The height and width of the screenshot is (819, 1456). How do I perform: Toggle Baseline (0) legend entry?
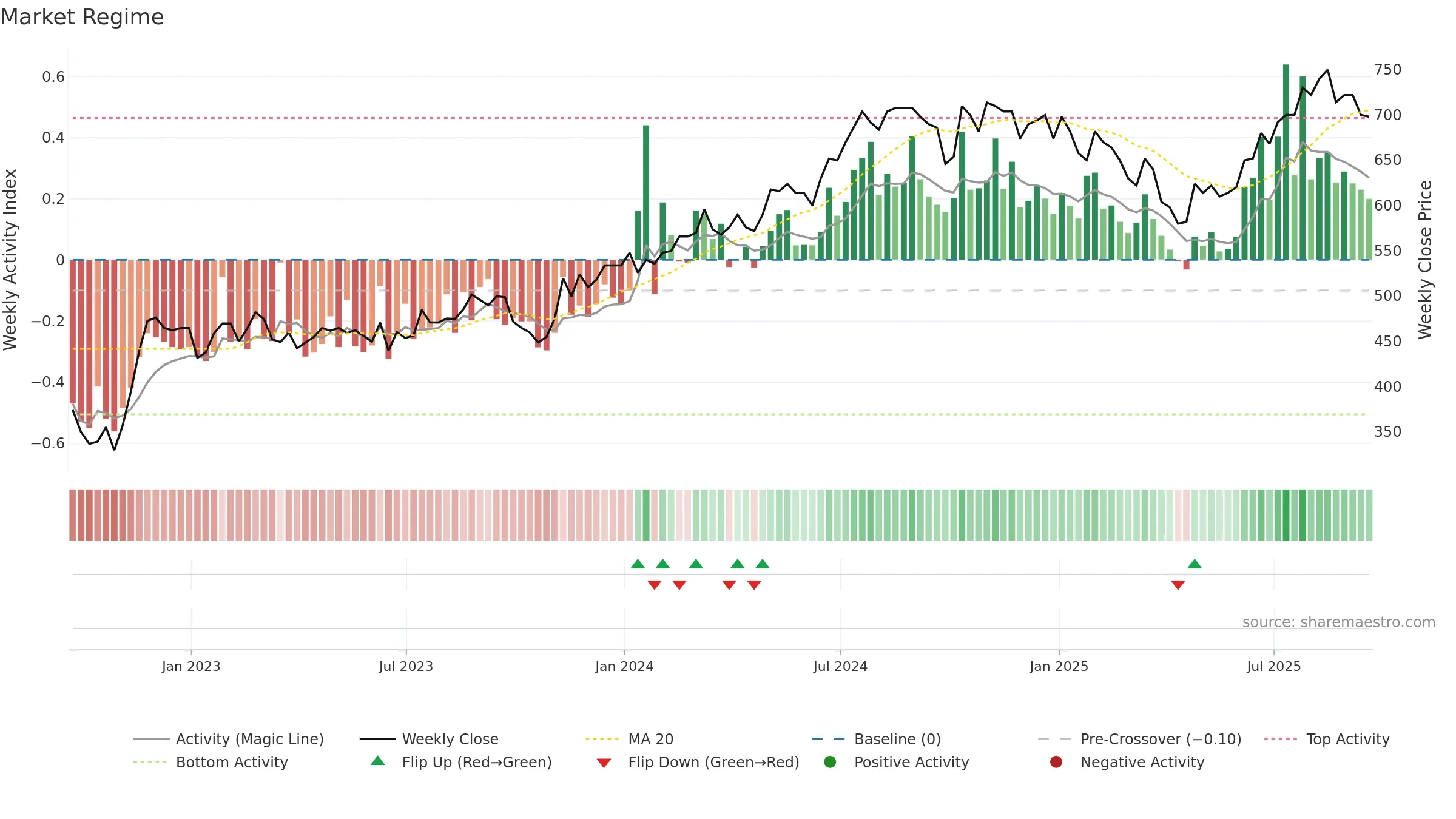pos(876,739)
